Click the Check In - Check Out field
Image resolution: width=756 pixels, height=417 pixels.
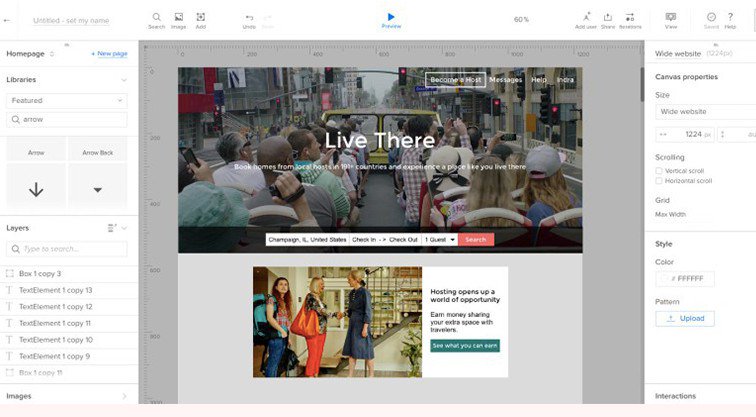tap(385, 240)
